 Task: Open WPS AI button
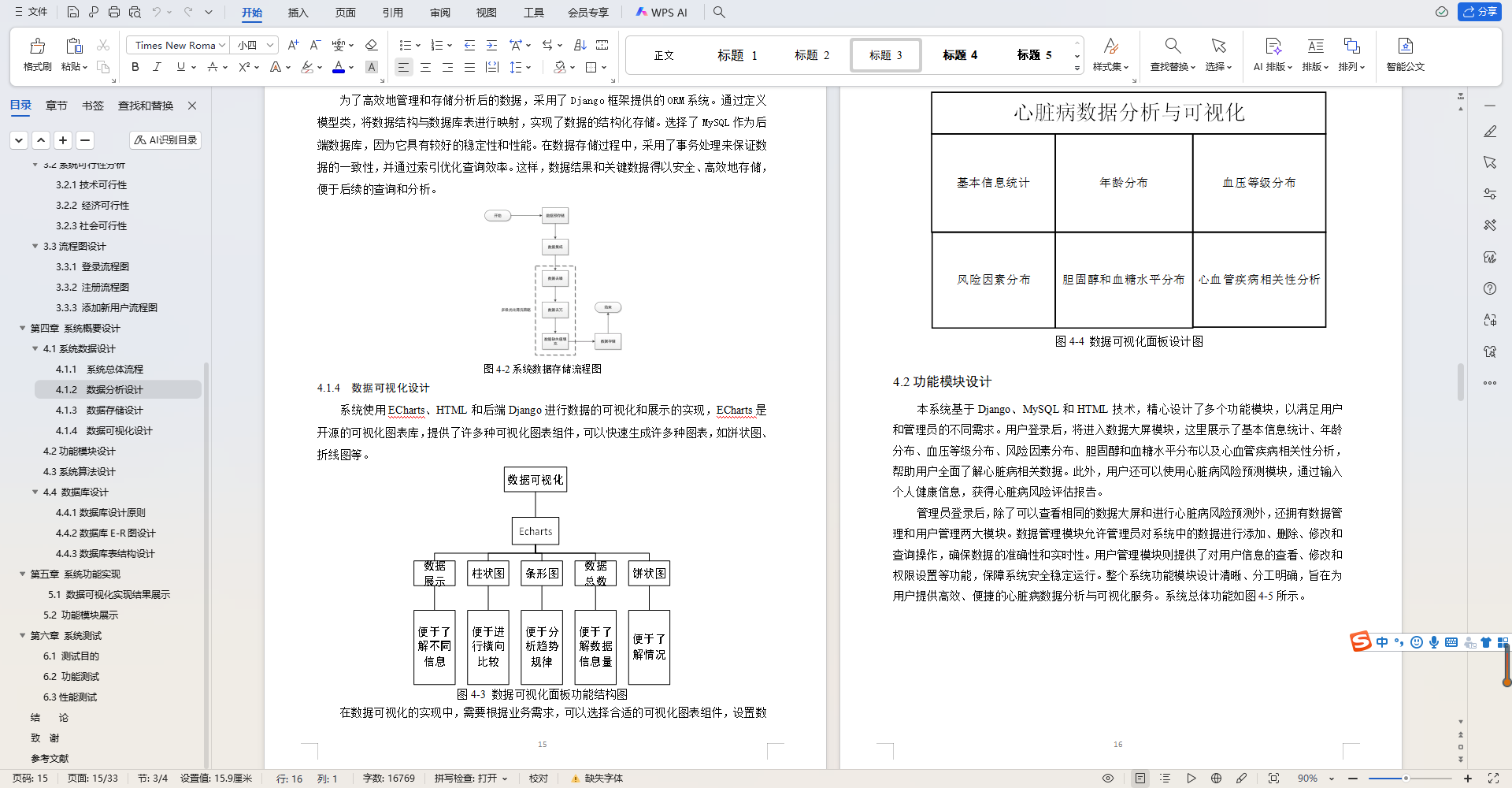click(x=661, y=12)
